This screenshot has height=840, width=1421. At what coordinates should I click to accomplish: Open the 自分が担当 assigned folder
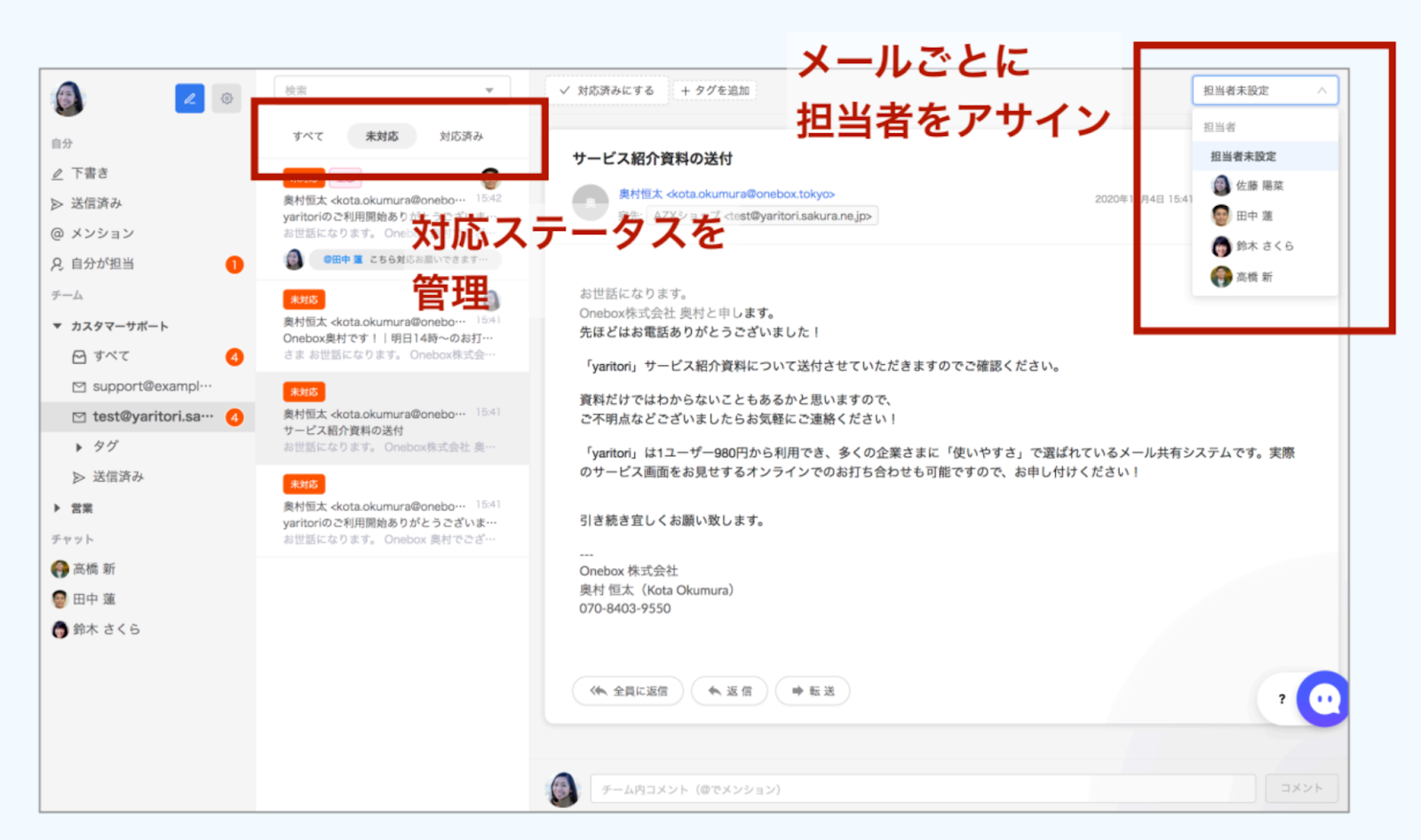coord(102,264)
